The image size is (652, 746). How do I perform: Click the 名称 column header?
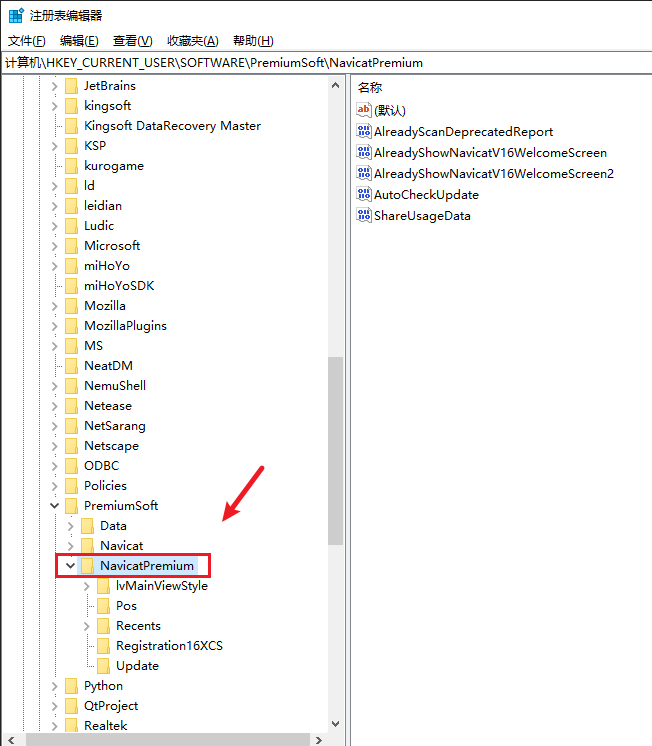370,88
